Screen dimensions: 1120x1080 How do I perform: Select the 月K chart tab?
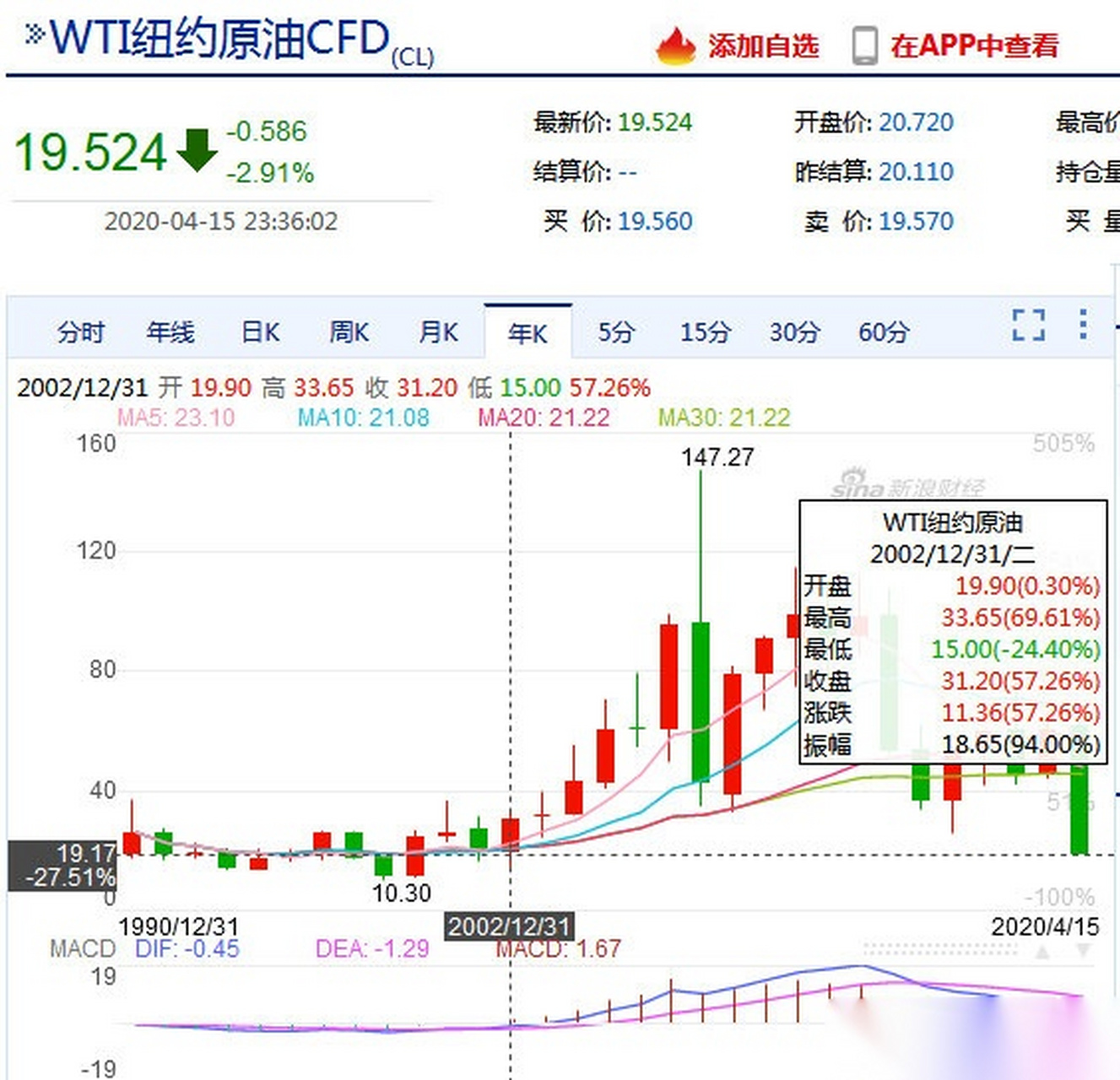point(438,332)
